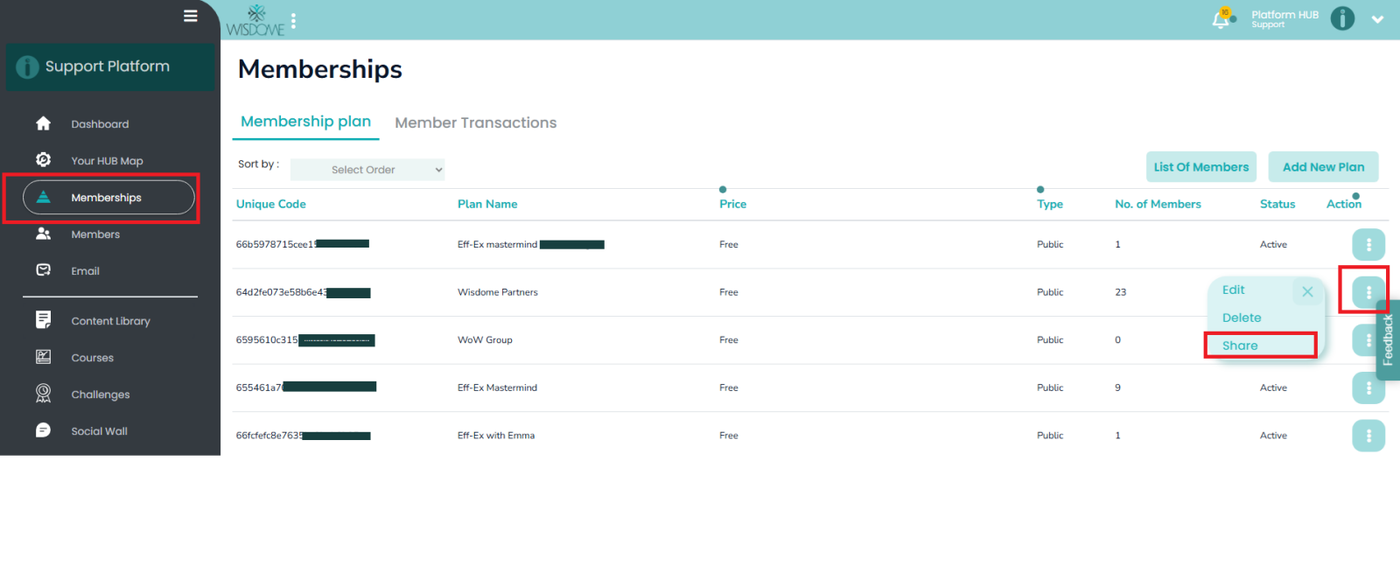Viewport: 1400px width, 587px height.
Task: Click the Your HUB Map gear icon
Action: [43, 160]
